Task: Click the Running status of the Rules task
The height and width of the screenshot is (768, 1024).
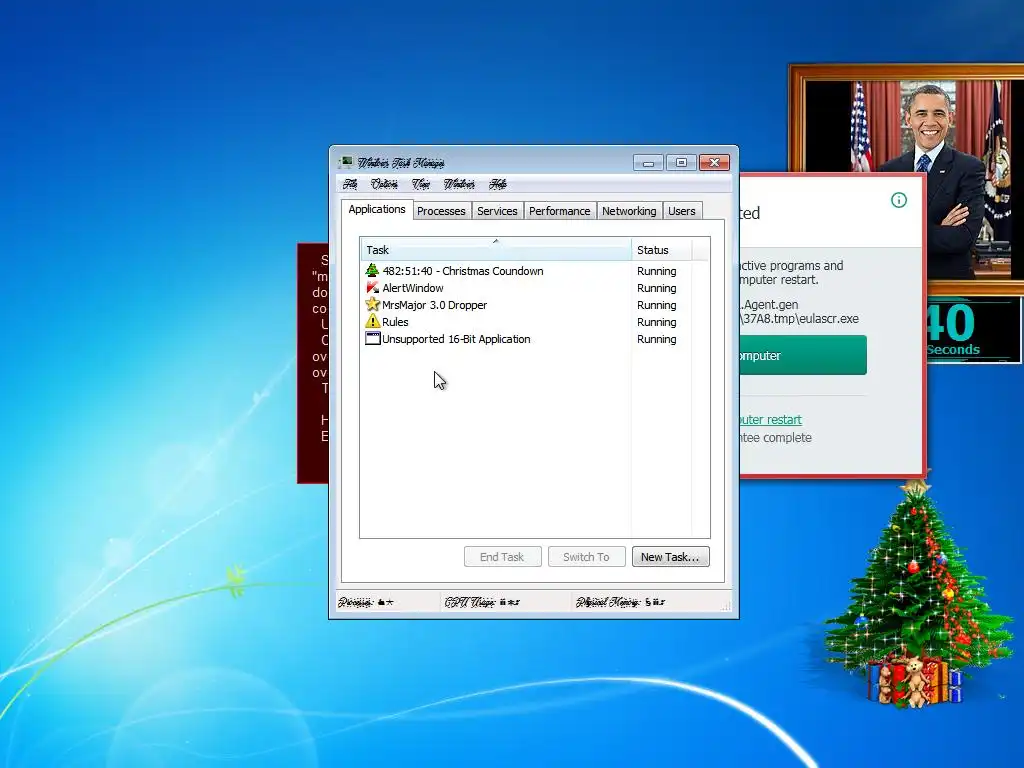Action: (656, 322)
